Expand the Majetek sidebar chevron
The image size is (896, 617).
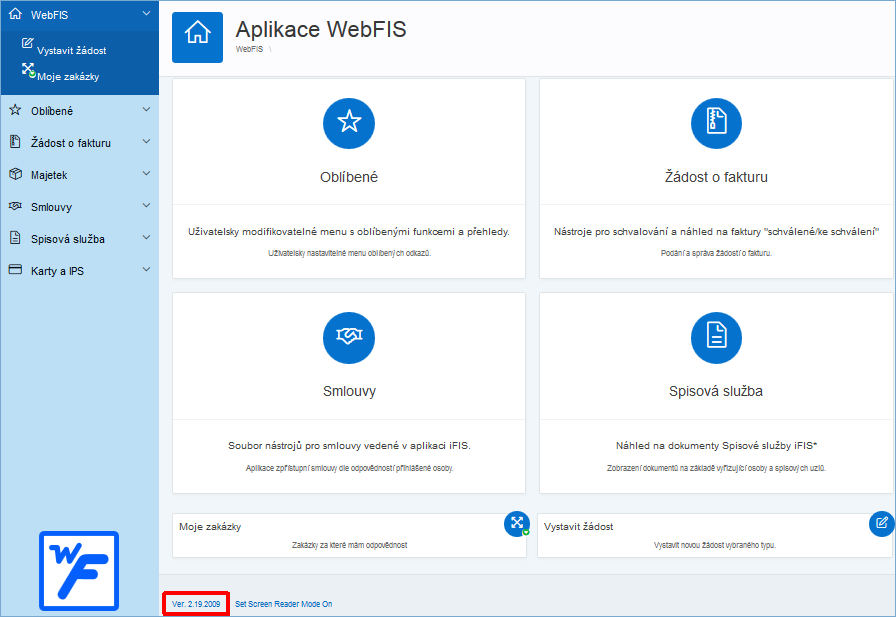[x=146, y=173]
